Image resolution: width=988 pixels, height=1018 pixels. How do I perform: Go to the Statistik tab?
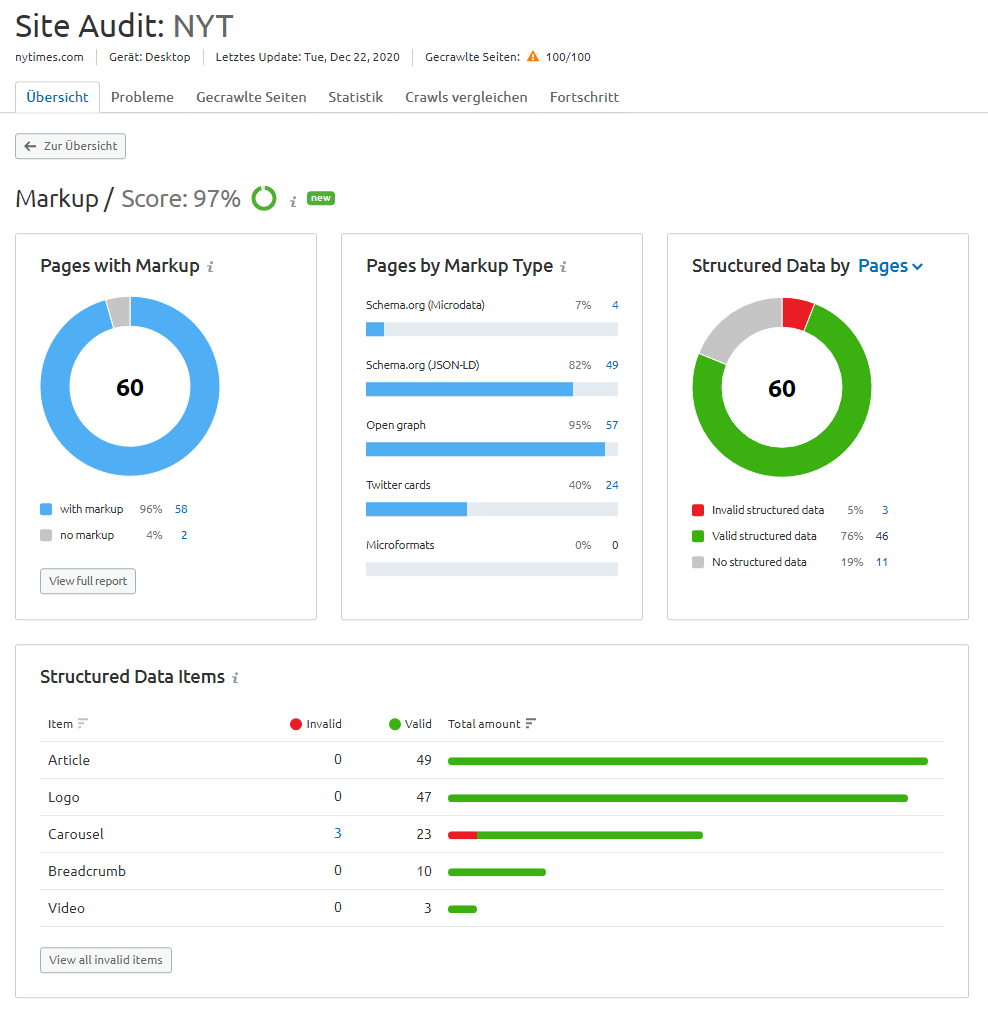356,97
